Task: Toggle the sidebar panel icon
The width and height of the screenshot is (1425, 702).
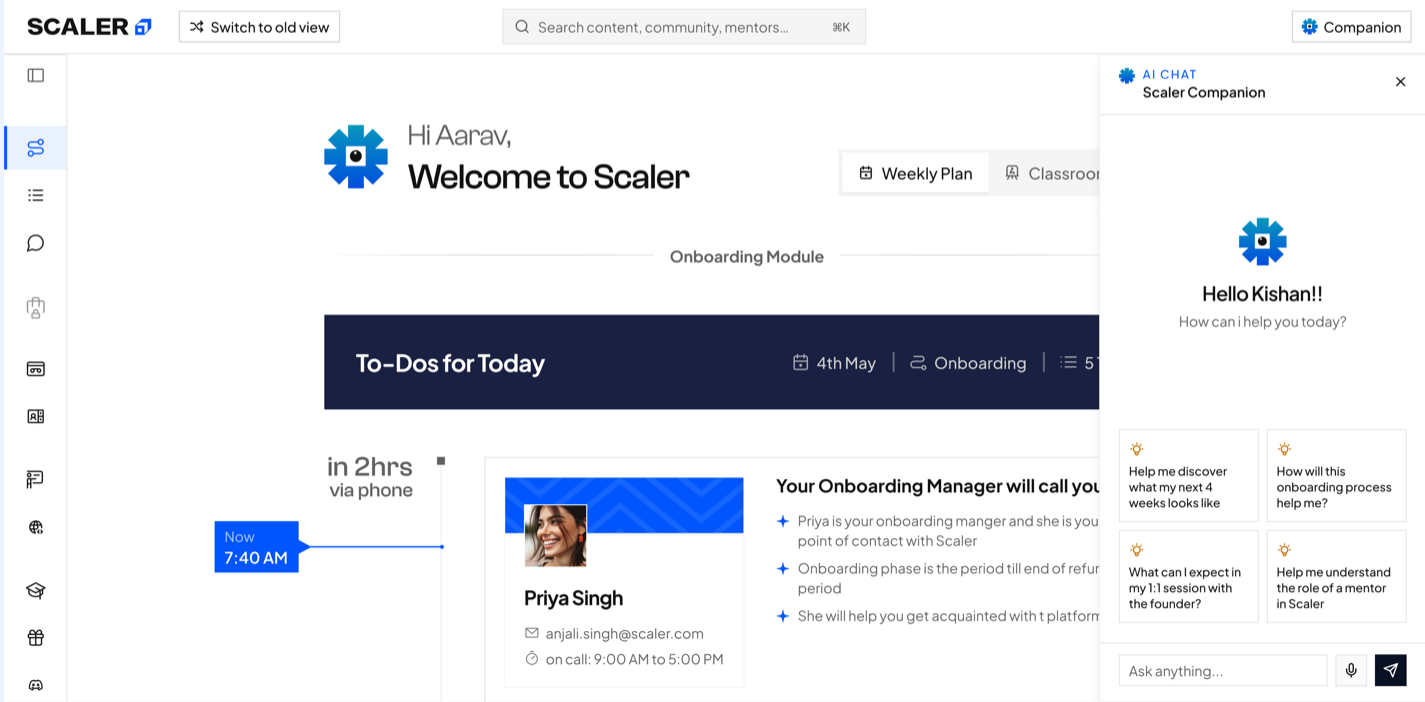Action: tap(36, 75)
